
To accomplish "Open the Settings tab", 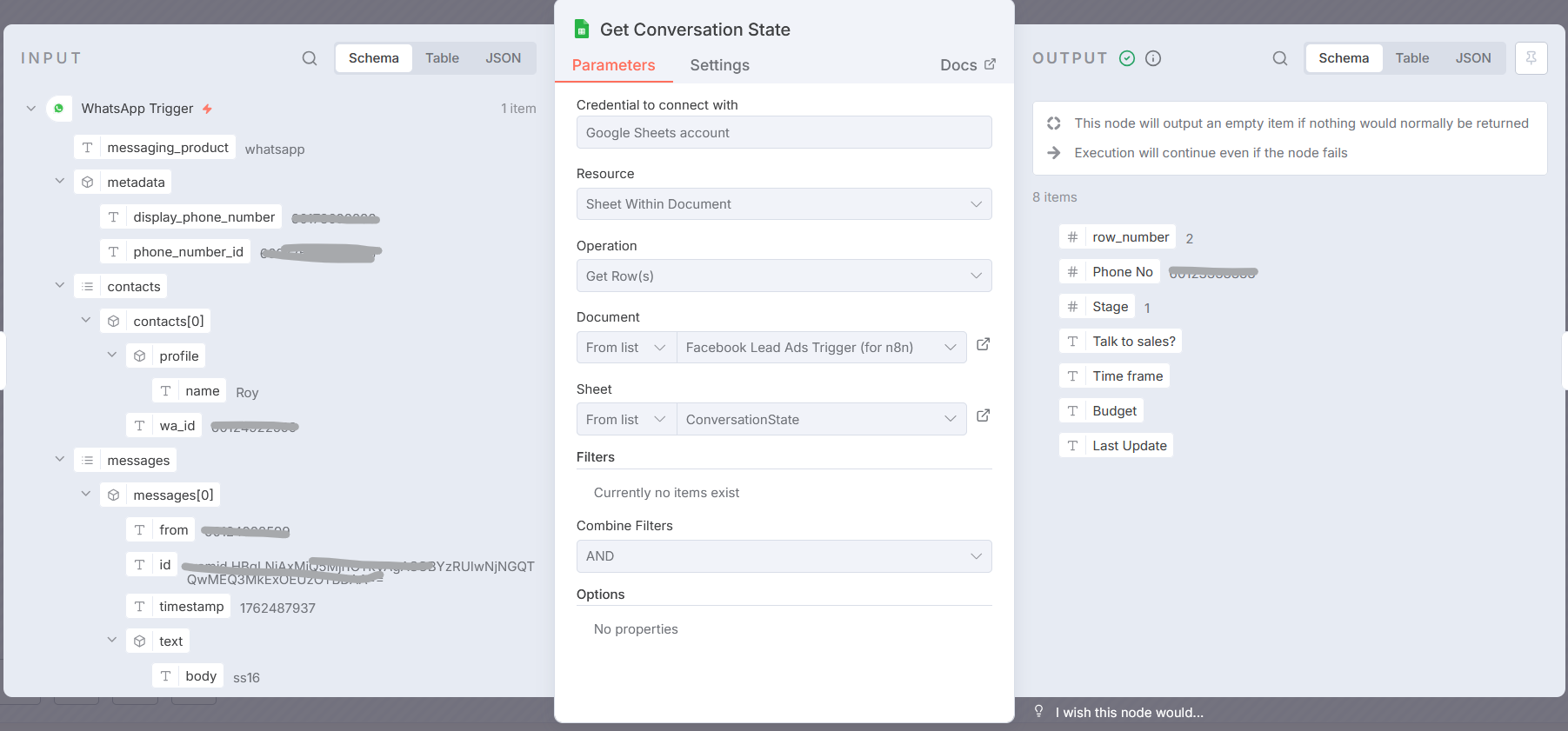I will (x=719, y=65).
